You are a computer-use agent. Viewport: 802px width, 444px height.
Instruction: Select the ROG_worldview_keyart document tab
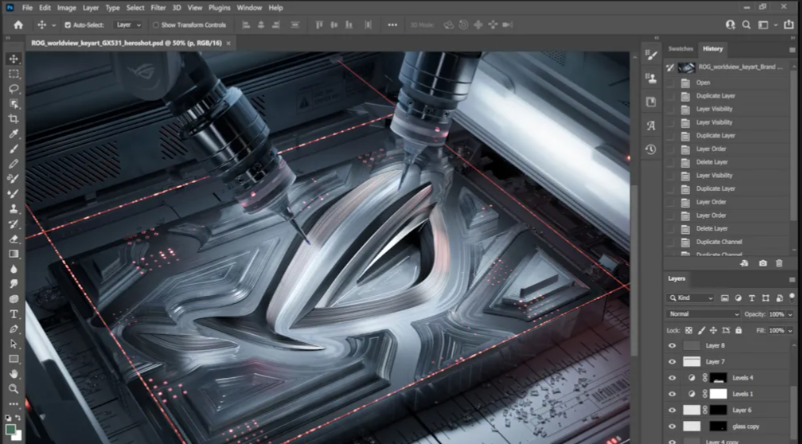click(x=131, y=43)
